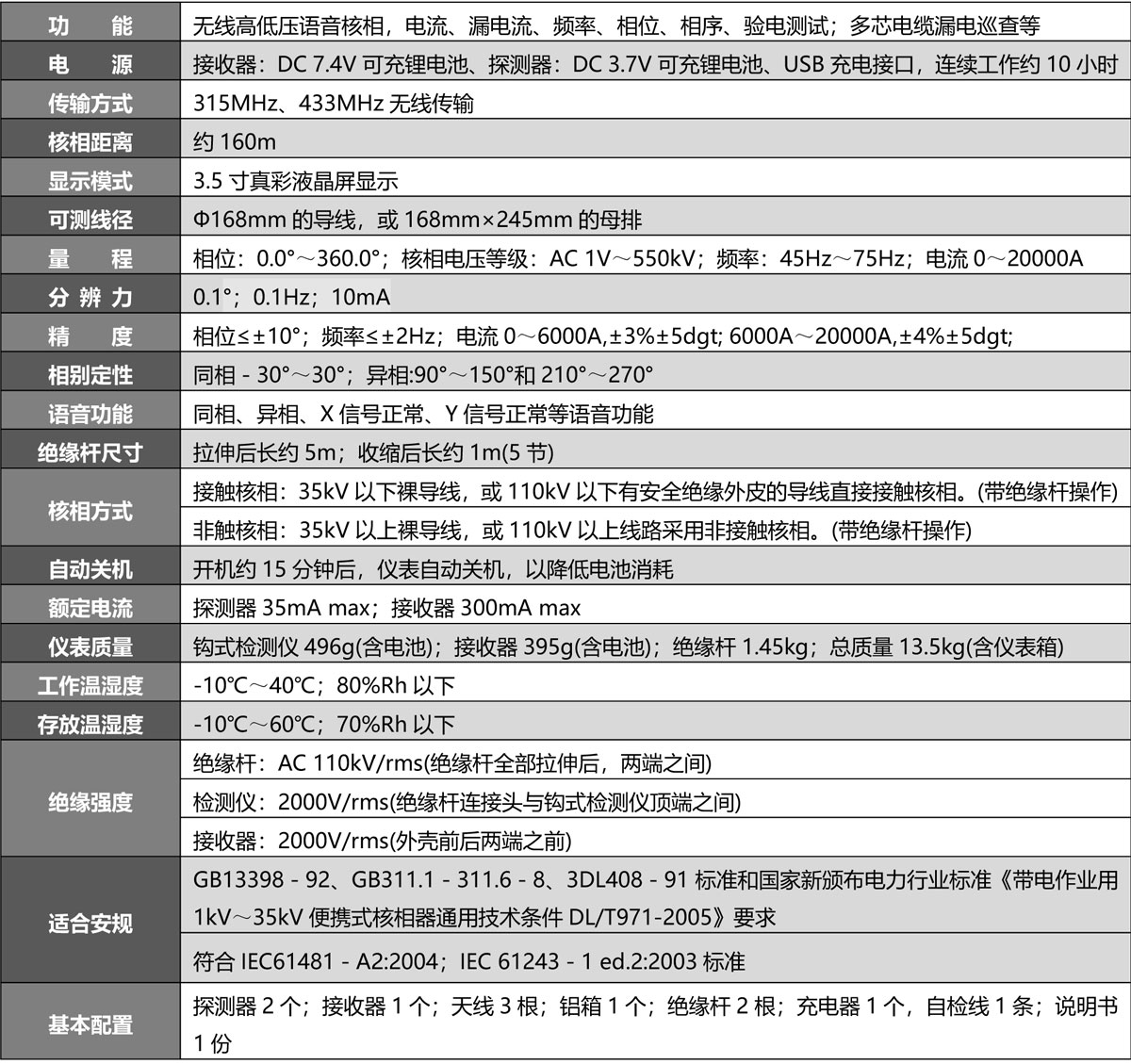The width and height of the screenshot is (1131, 1064).
Task: Click the accuracy text 相位≤±10°
Action: 246,336
